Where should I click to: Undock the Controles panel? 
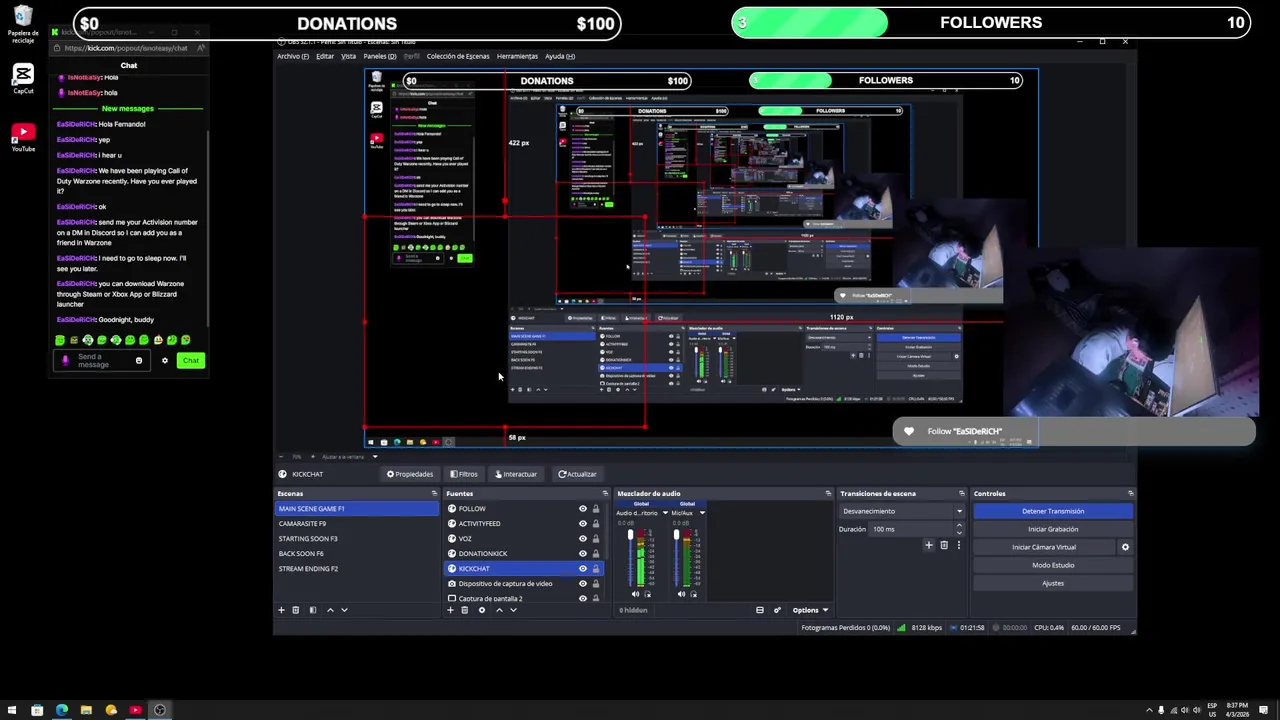coord(1131,493)
